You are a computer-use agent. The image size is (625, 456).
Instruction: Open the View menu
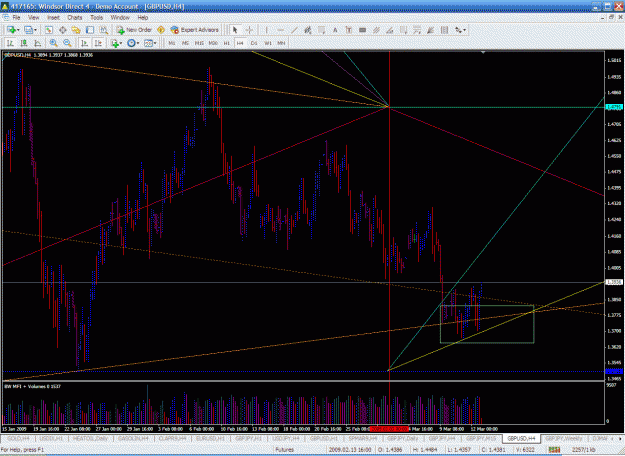pos(33,18)
